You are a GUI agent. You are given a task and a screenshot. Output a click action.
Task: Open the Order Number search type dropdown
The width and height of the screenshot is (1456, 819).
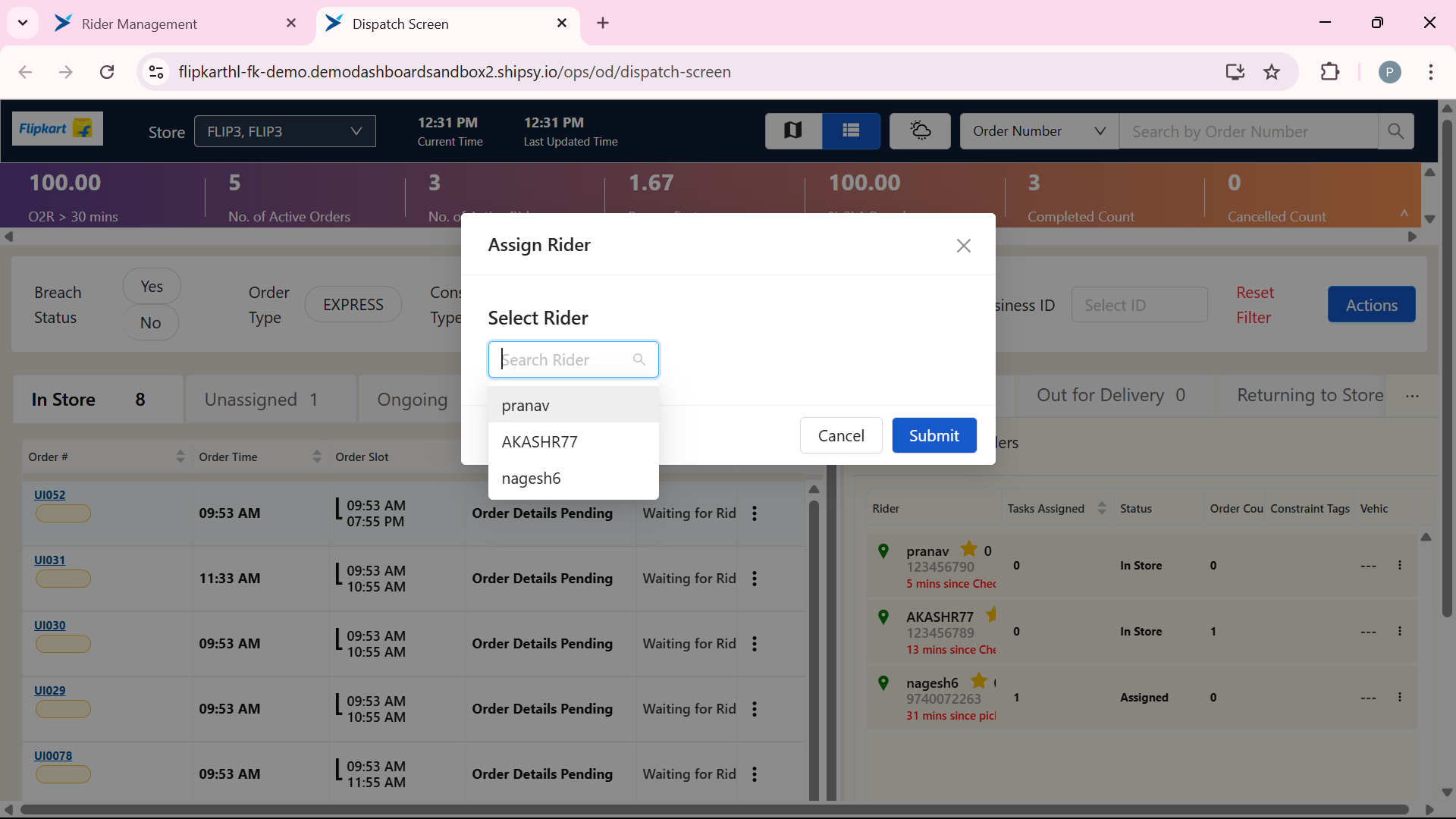pos(1039,131)
